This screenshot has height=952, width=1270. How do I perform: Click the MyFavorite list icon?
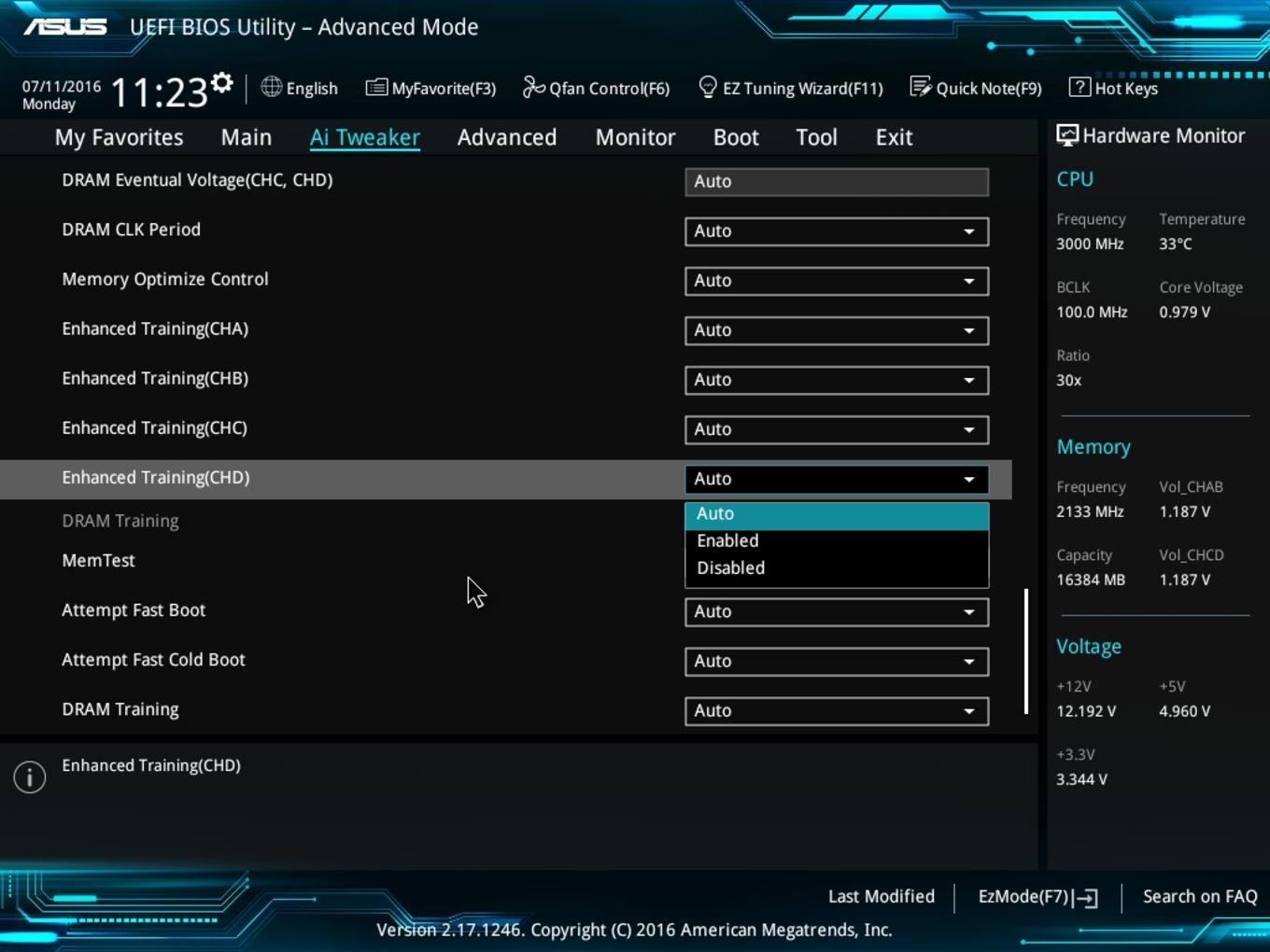[x=376, y=88]
